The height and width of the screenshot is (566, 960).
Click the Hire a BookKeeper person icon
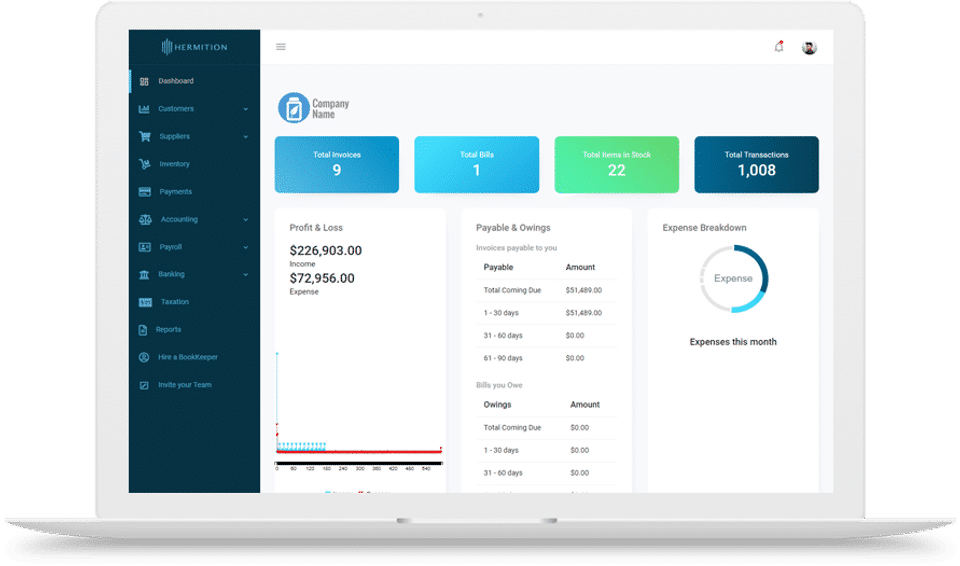(144, 357)
